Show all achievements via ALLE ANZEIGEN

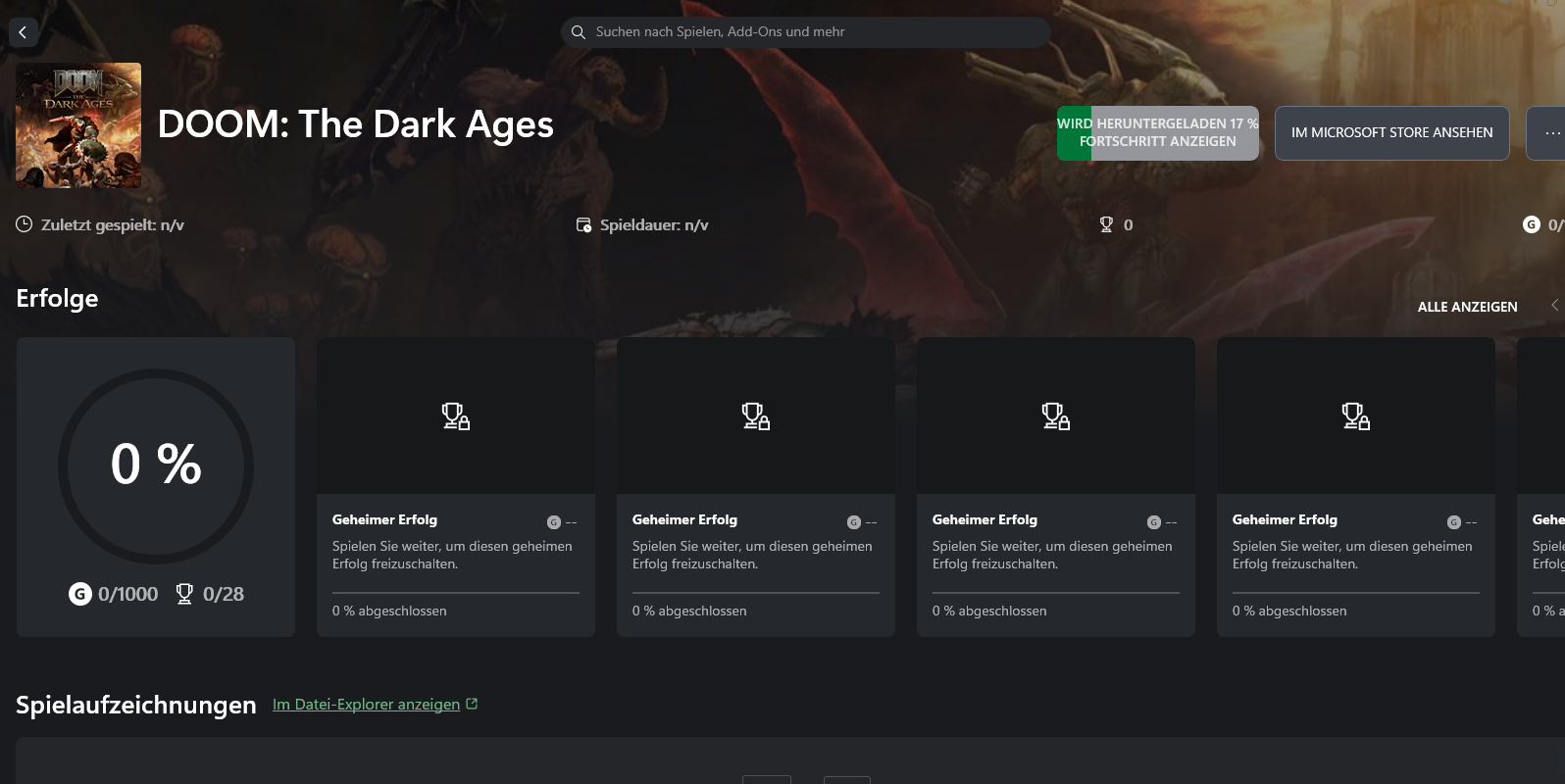(1467, 307)
